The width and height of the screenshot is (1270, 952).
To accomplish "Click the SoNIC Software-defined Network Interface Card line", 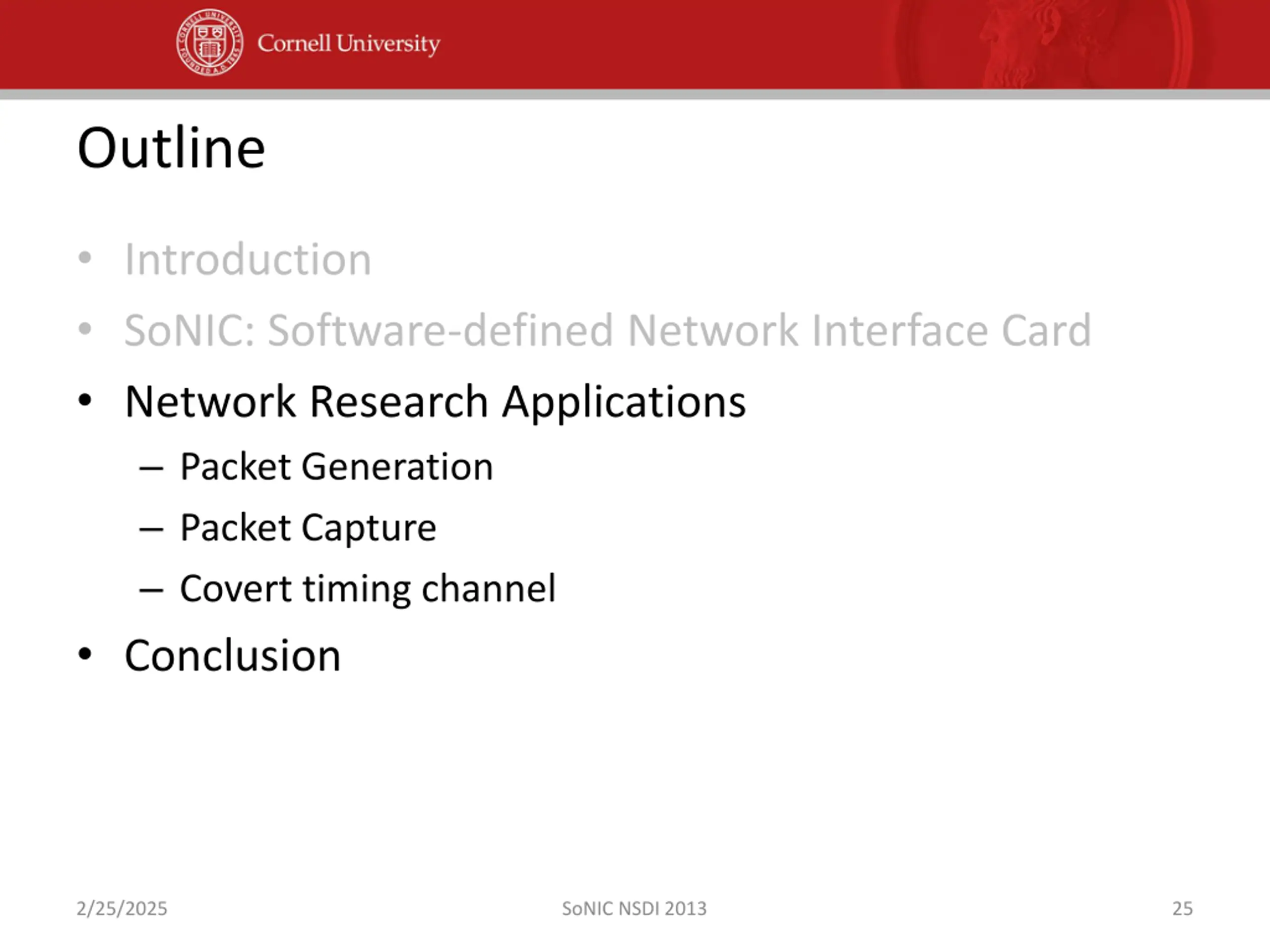I will click(x=608, y=331).
